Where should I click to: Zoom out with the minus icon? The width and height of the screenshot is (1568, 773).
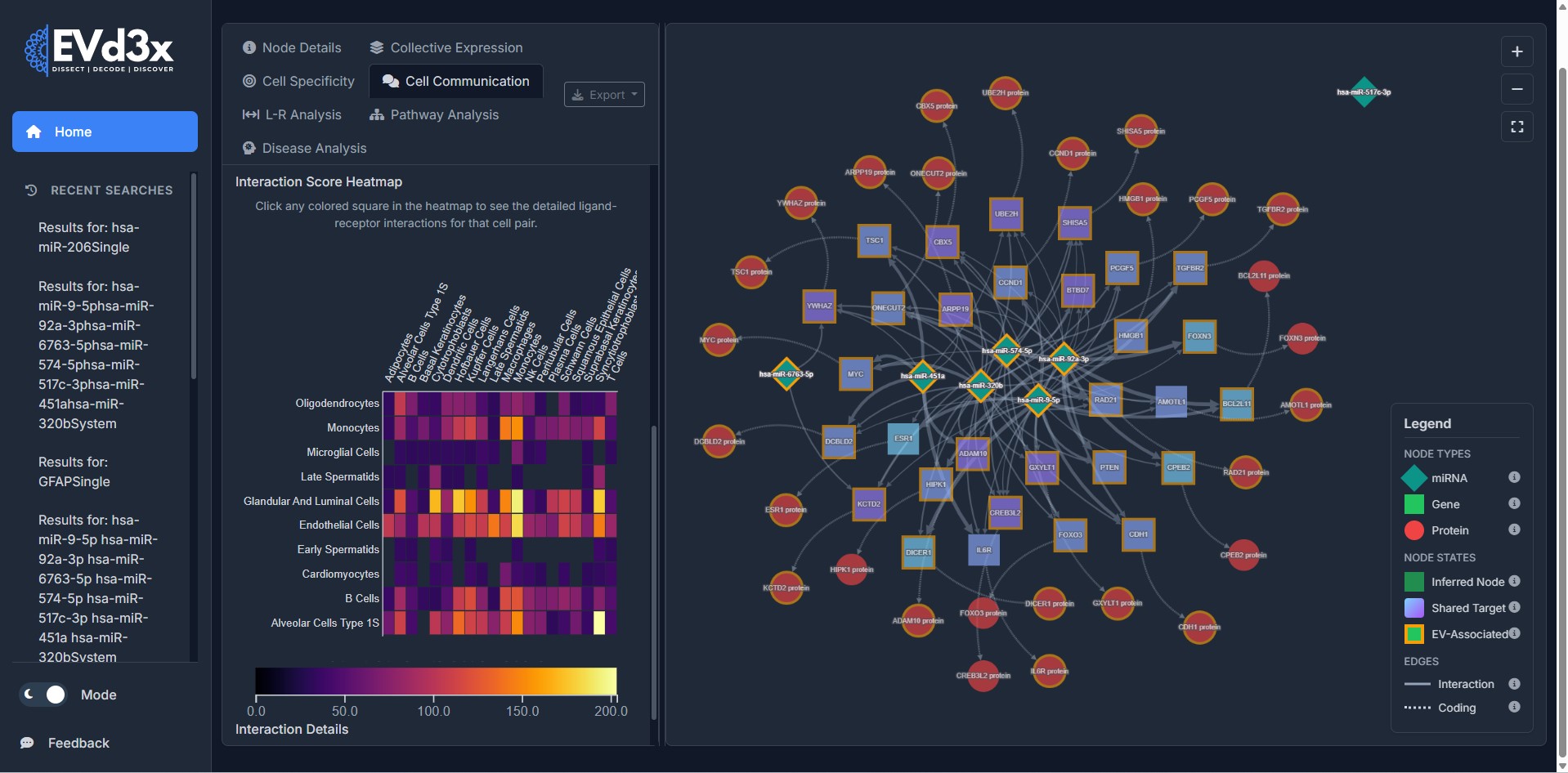(1516, 89)
